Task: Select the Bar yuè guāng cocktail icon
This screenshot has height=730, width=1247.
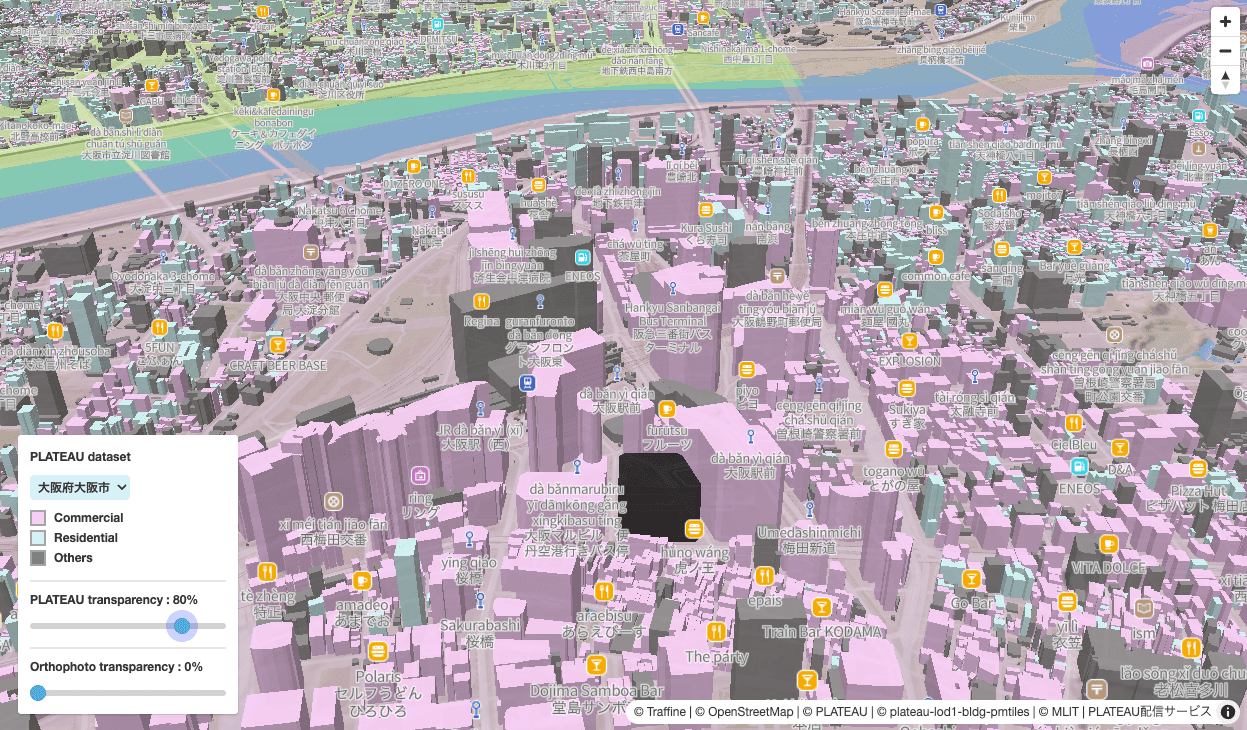Action: point(1075,247)
